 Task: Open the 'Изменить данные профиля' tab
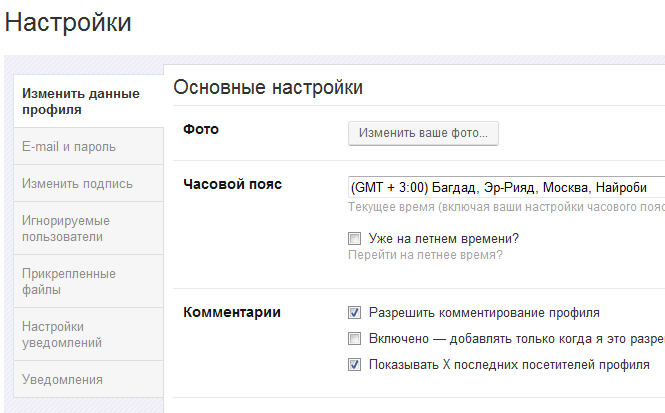click(81, 101)
